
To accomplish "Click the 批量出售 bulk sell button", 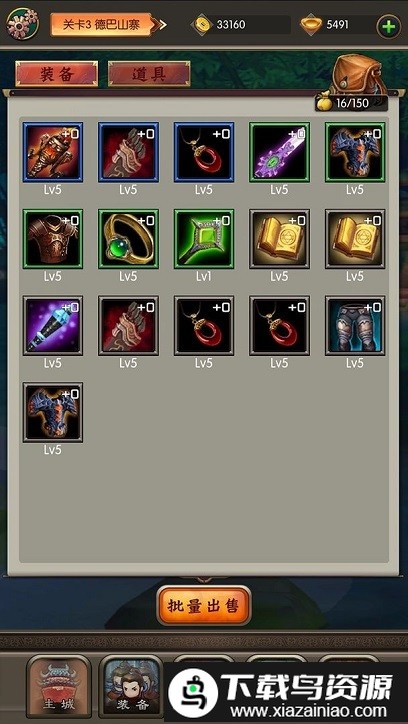I will click(204, 605).
